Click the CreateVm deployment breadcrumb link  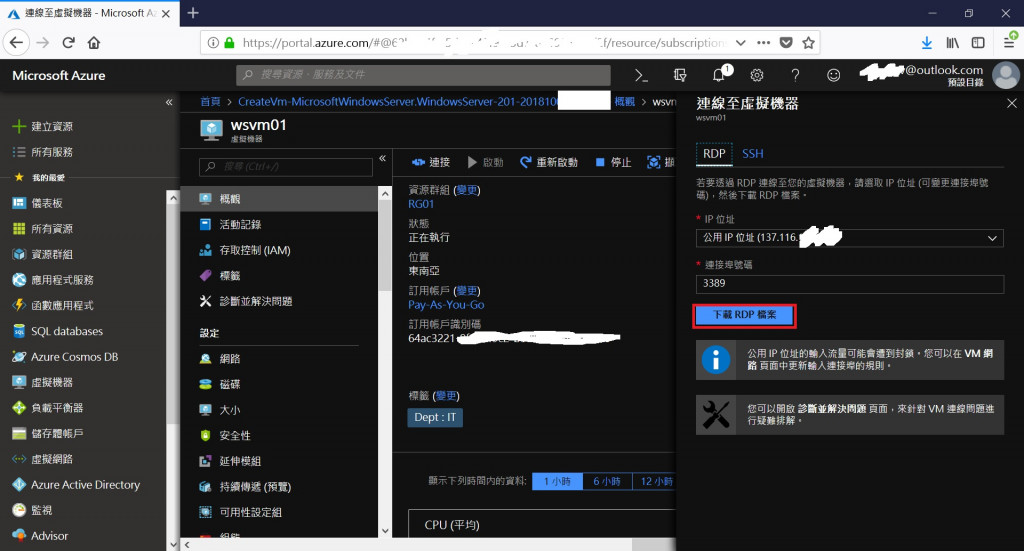398,102
